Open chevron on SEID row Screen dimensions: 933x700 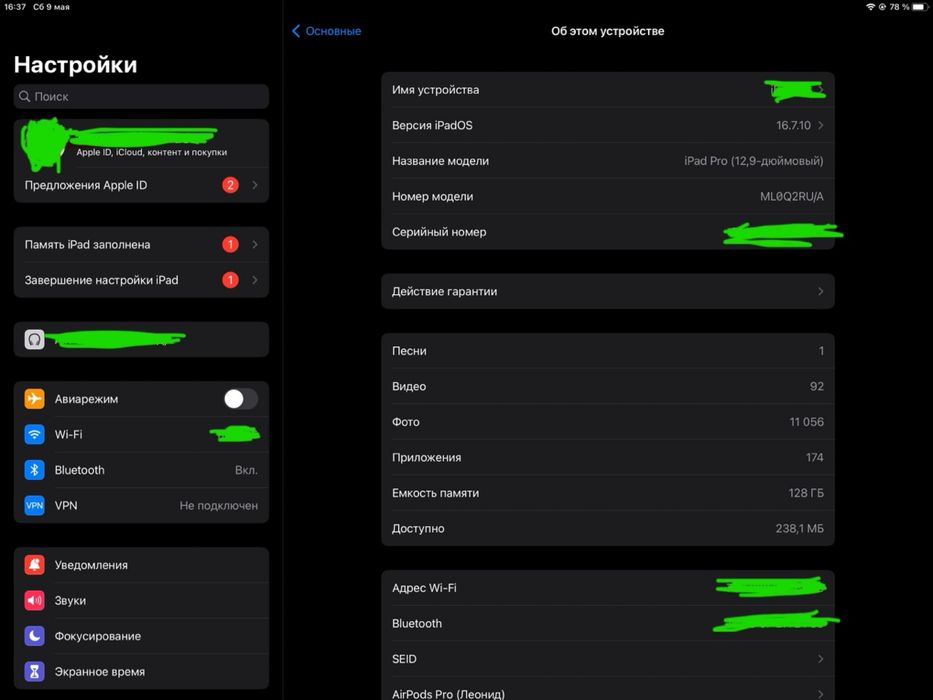[x=821, y=659]
